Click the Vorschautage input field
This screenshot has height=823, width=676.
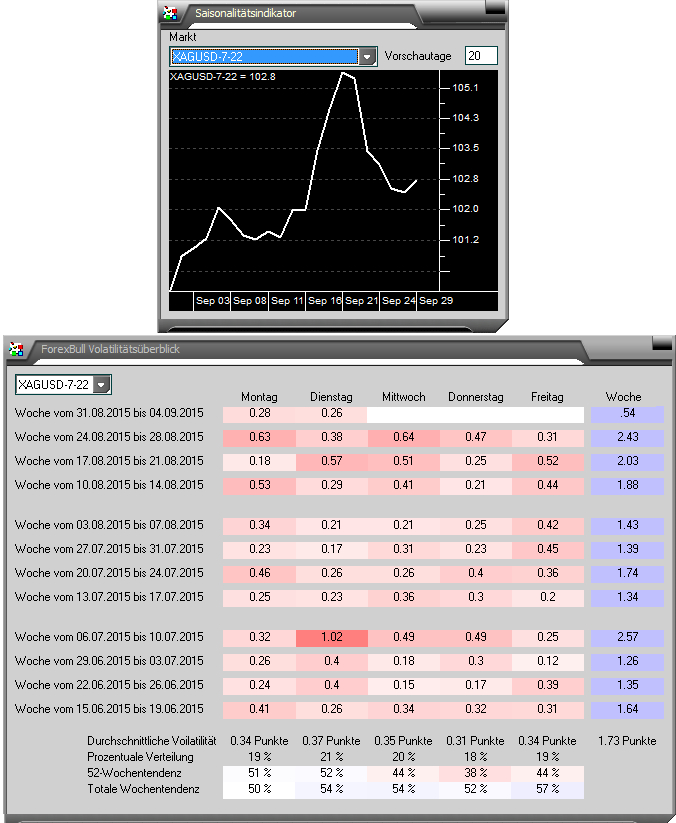click(x=481, y=56)
